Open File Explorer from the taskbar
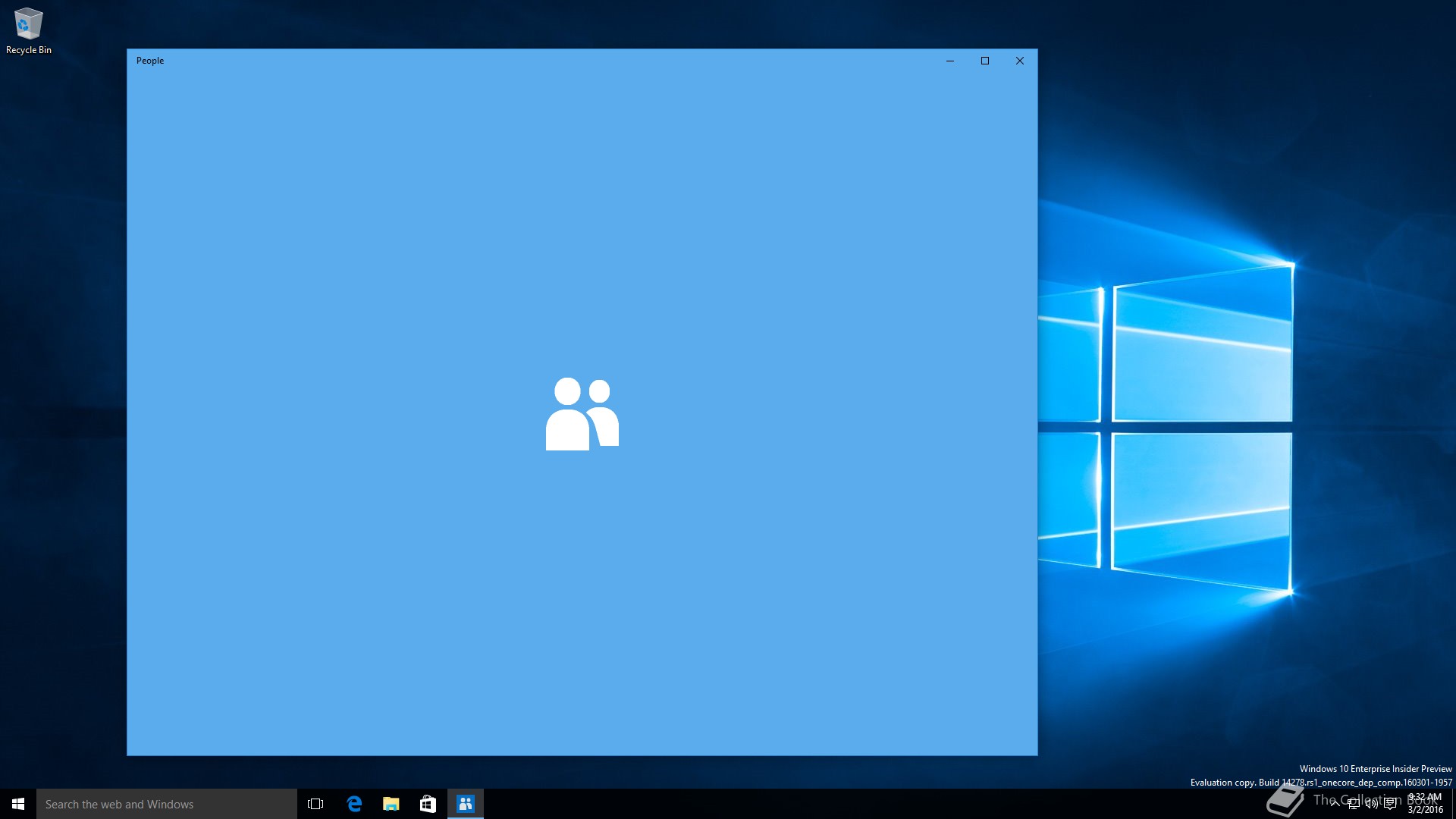This screenshot has height=819, width=1456. point(391,804)
